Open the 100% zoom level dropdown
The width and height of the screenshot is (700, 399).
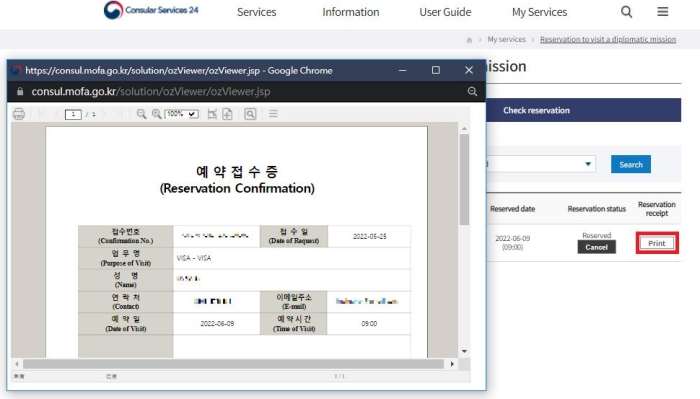coord(181,114)
